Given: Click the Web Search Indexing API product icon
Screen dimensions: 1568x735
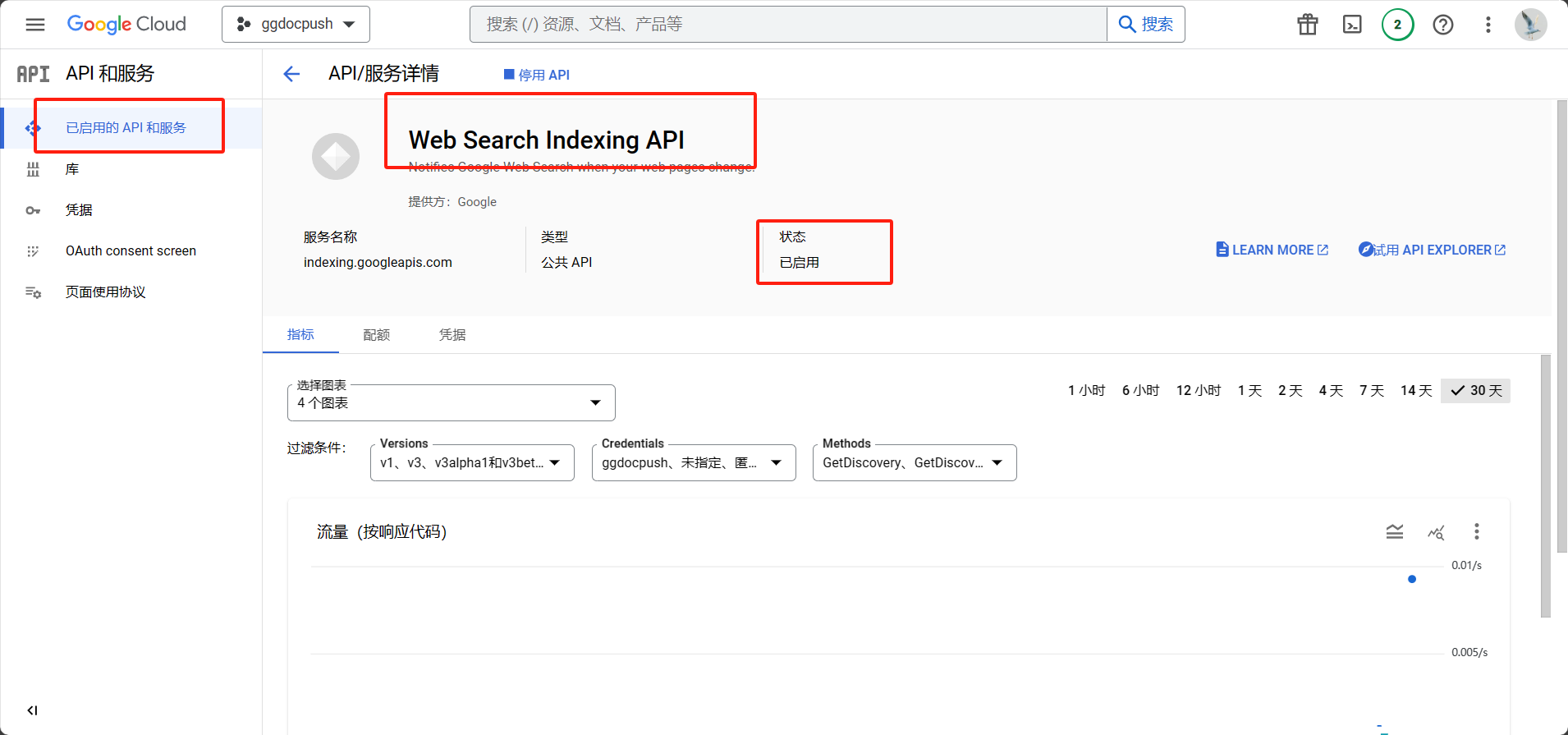Looking at the screenshot, I should [336, 156].
